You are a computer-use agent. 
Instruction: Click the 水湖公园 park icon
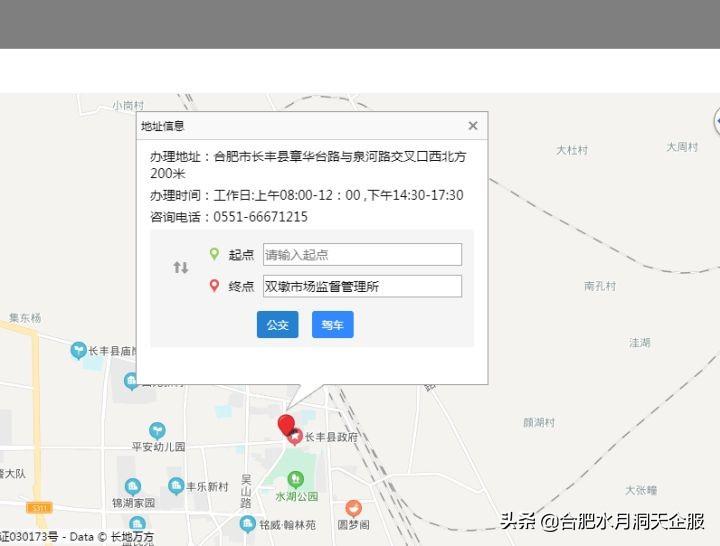pos(295,480)
